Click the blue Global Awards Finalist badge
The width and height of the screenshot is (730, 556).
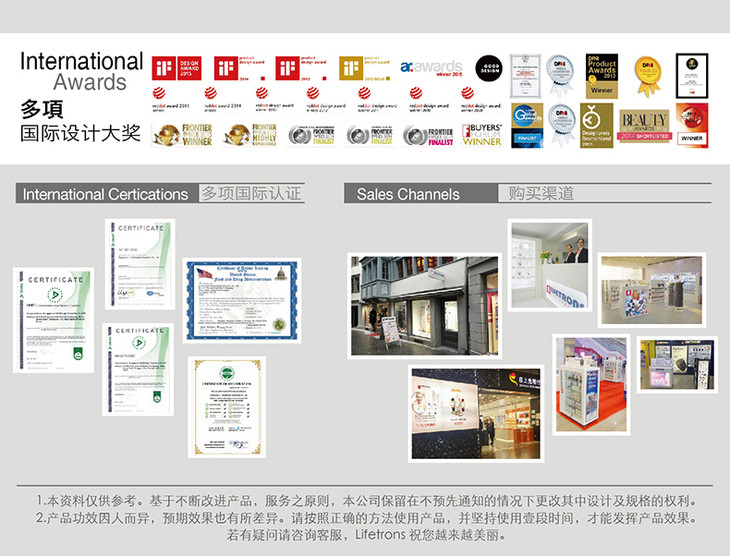(x=527, y=125)
